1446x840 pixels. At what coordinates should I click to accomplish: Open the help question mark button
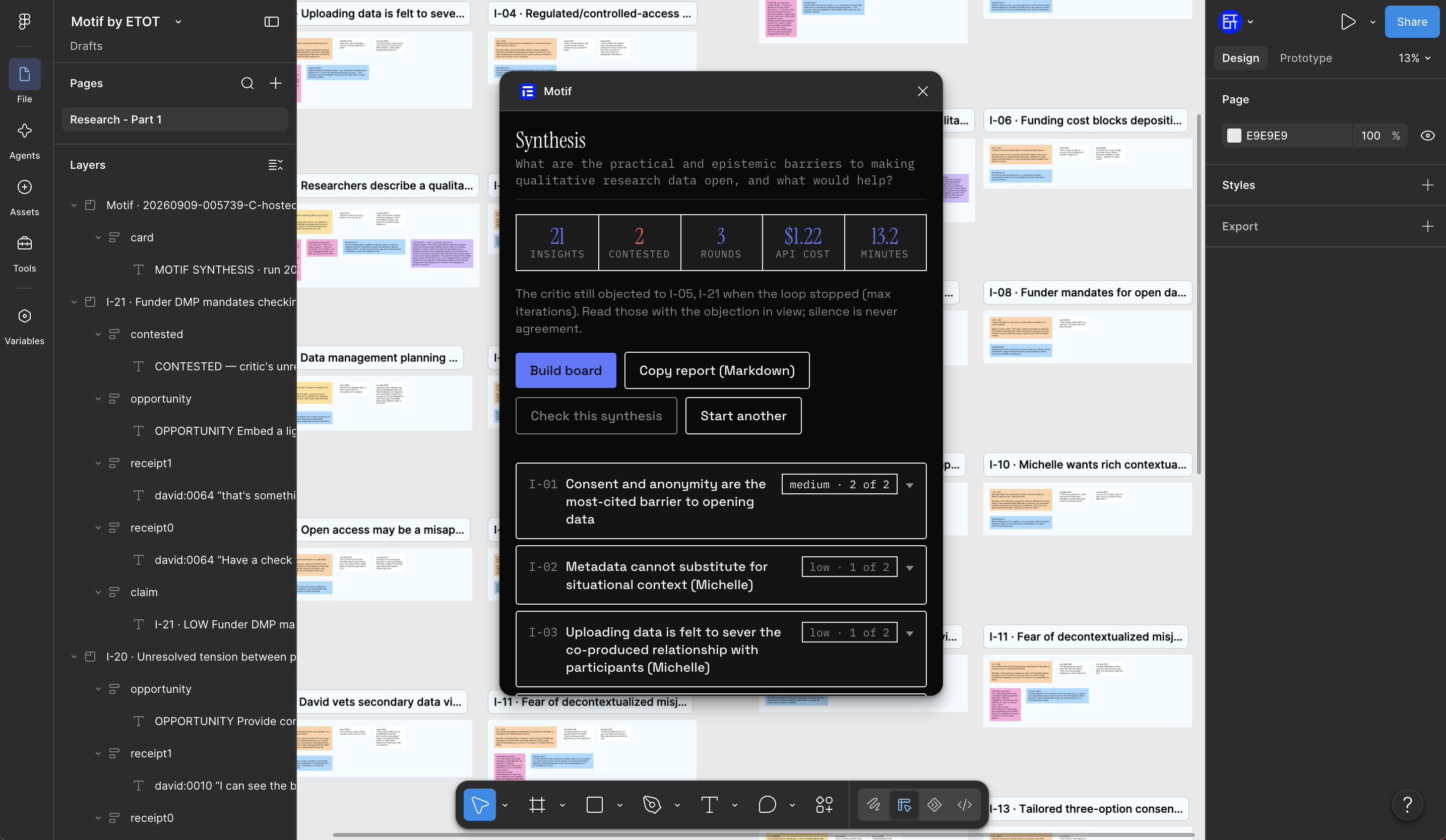click(1407, 804)
